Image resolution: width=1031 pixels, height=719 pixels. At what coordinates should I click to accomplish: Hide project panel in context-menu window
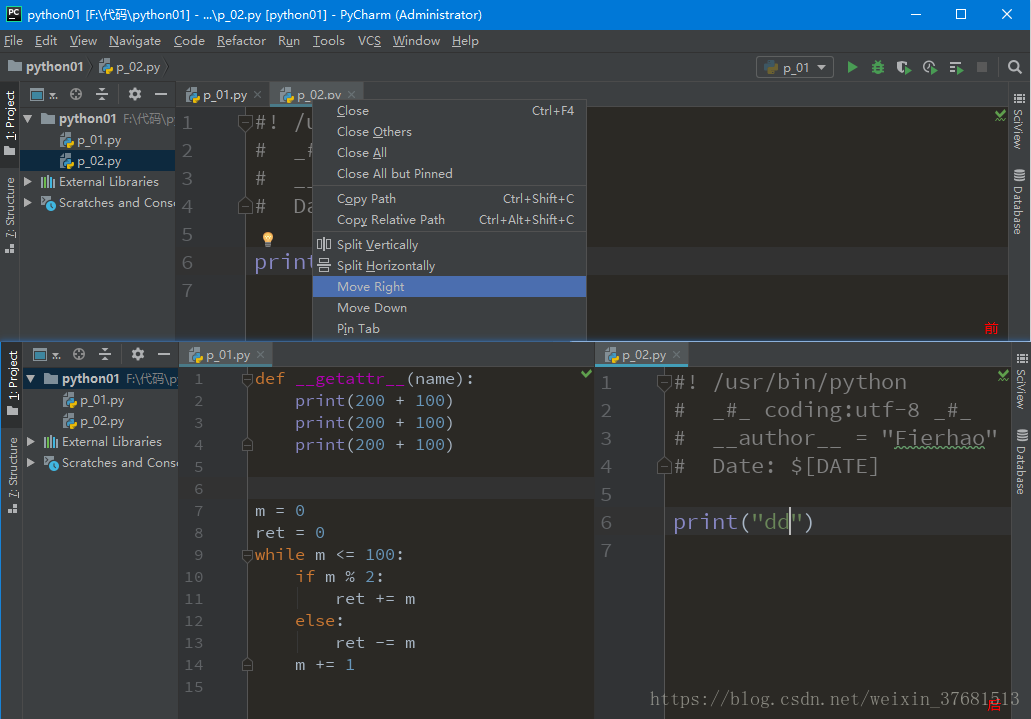point(160,95)
